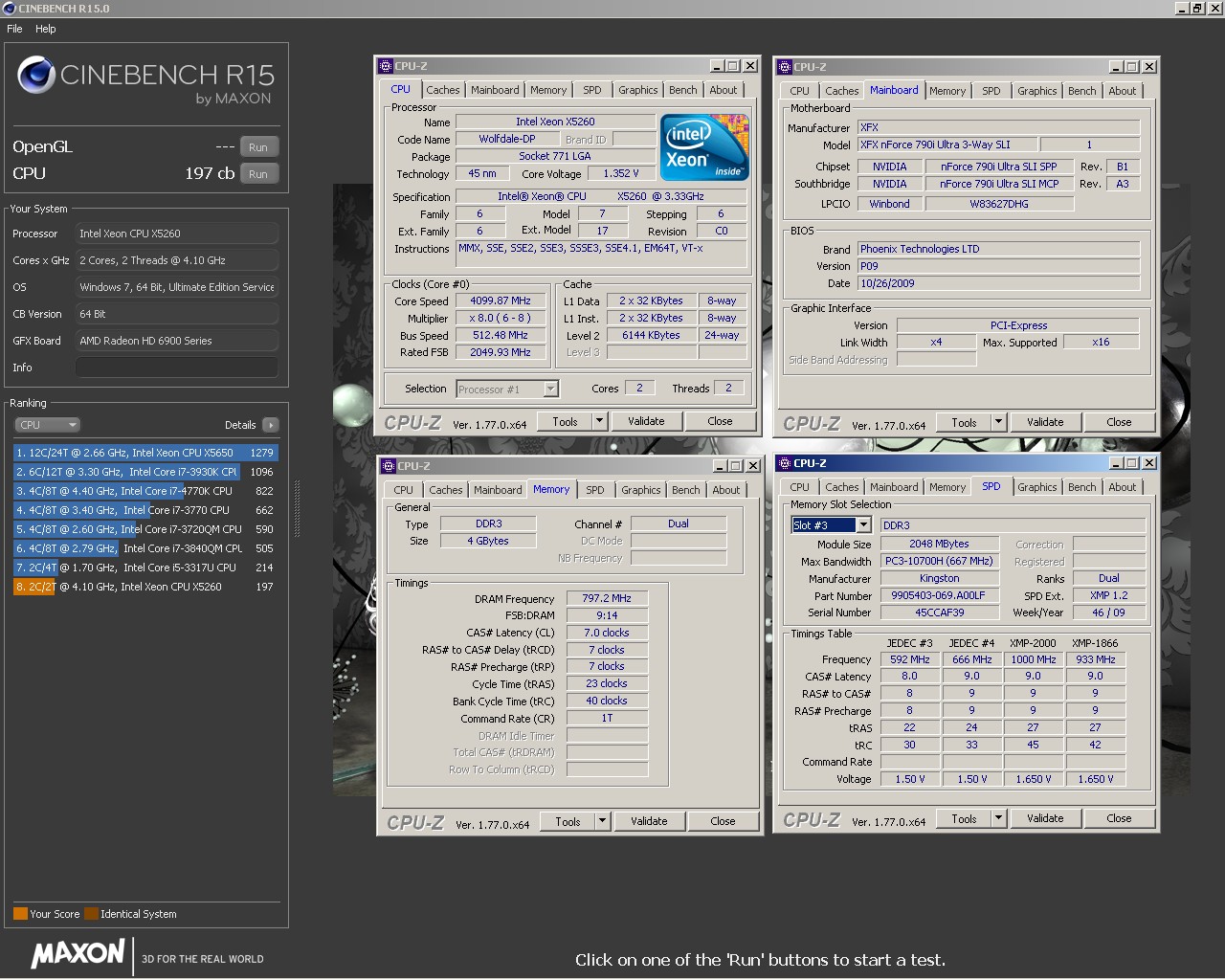Select Memory tab in Mainboard window

pyautogui.click(x=947, y=91)
